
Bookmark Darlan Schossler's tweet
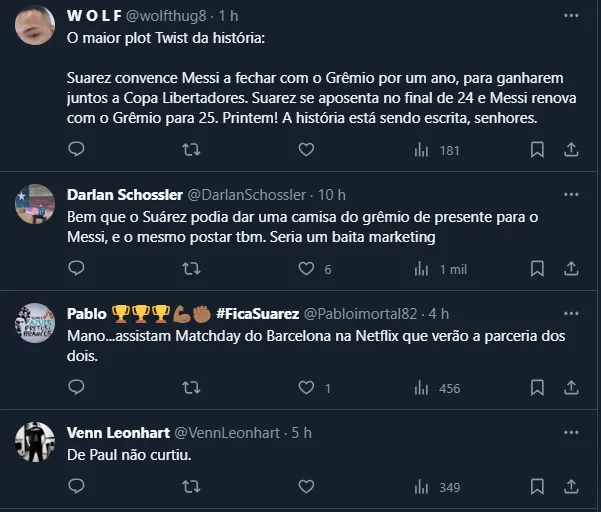click(x=537, y=269)
